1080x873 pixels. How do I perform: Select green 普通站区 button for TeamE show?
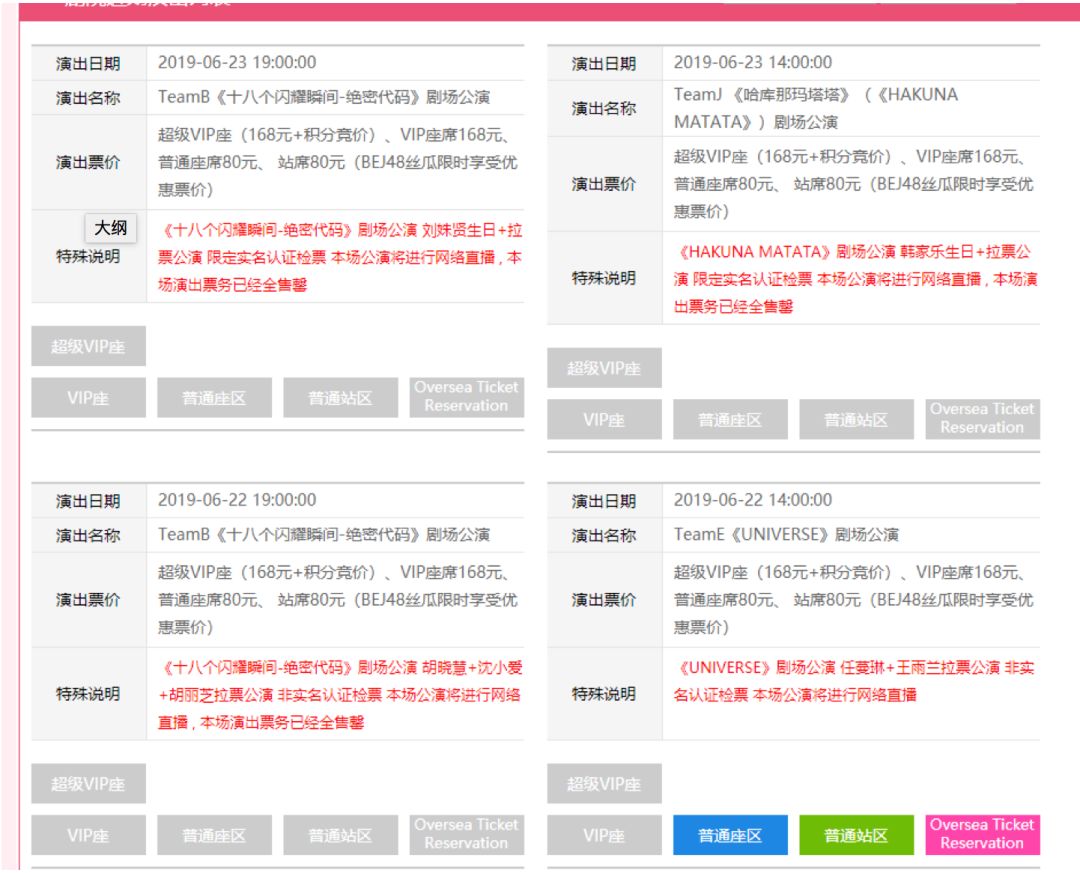click(856, 835)
